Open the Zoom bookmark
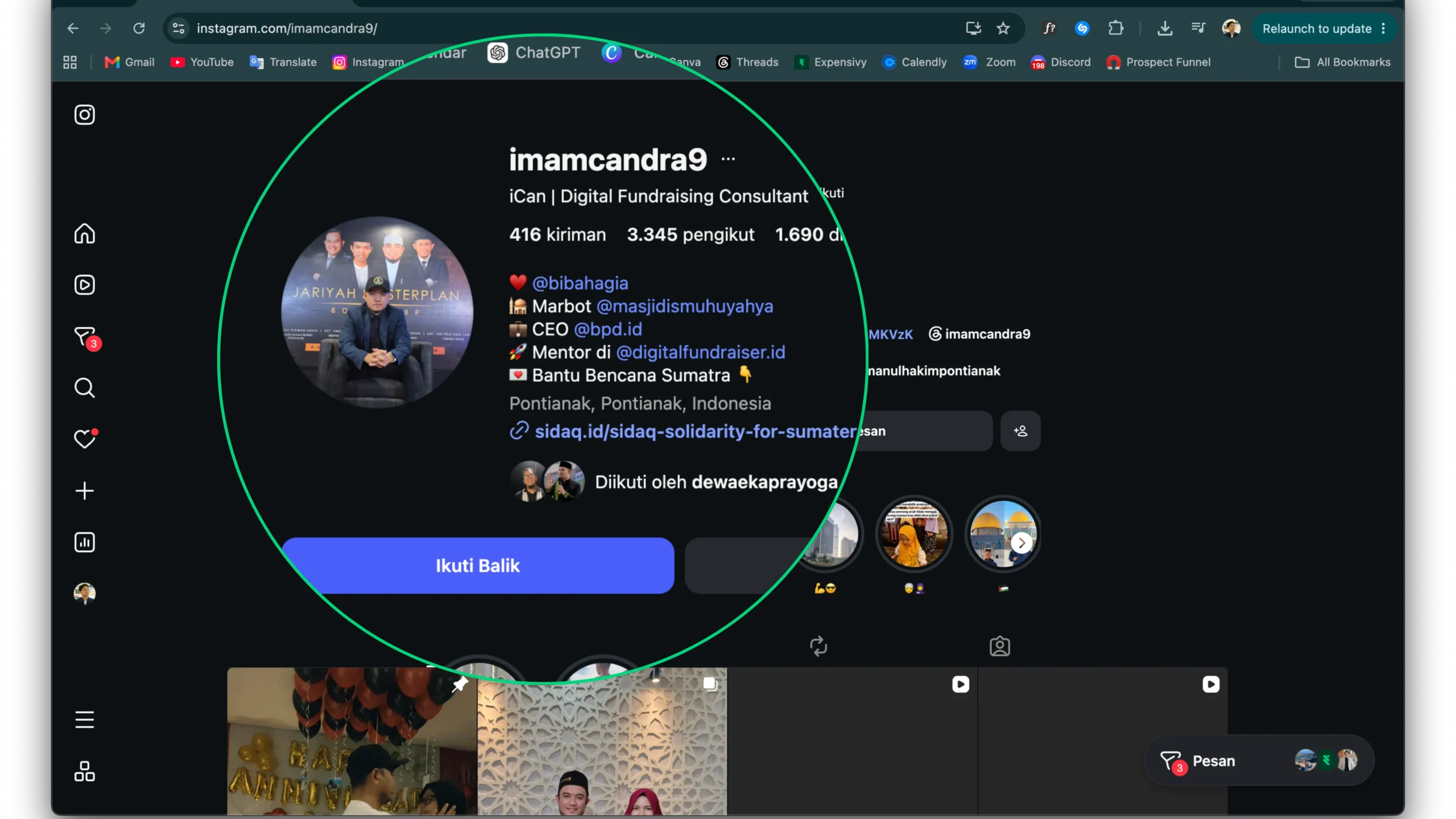Screen dimensions: 1456x819 990,62
